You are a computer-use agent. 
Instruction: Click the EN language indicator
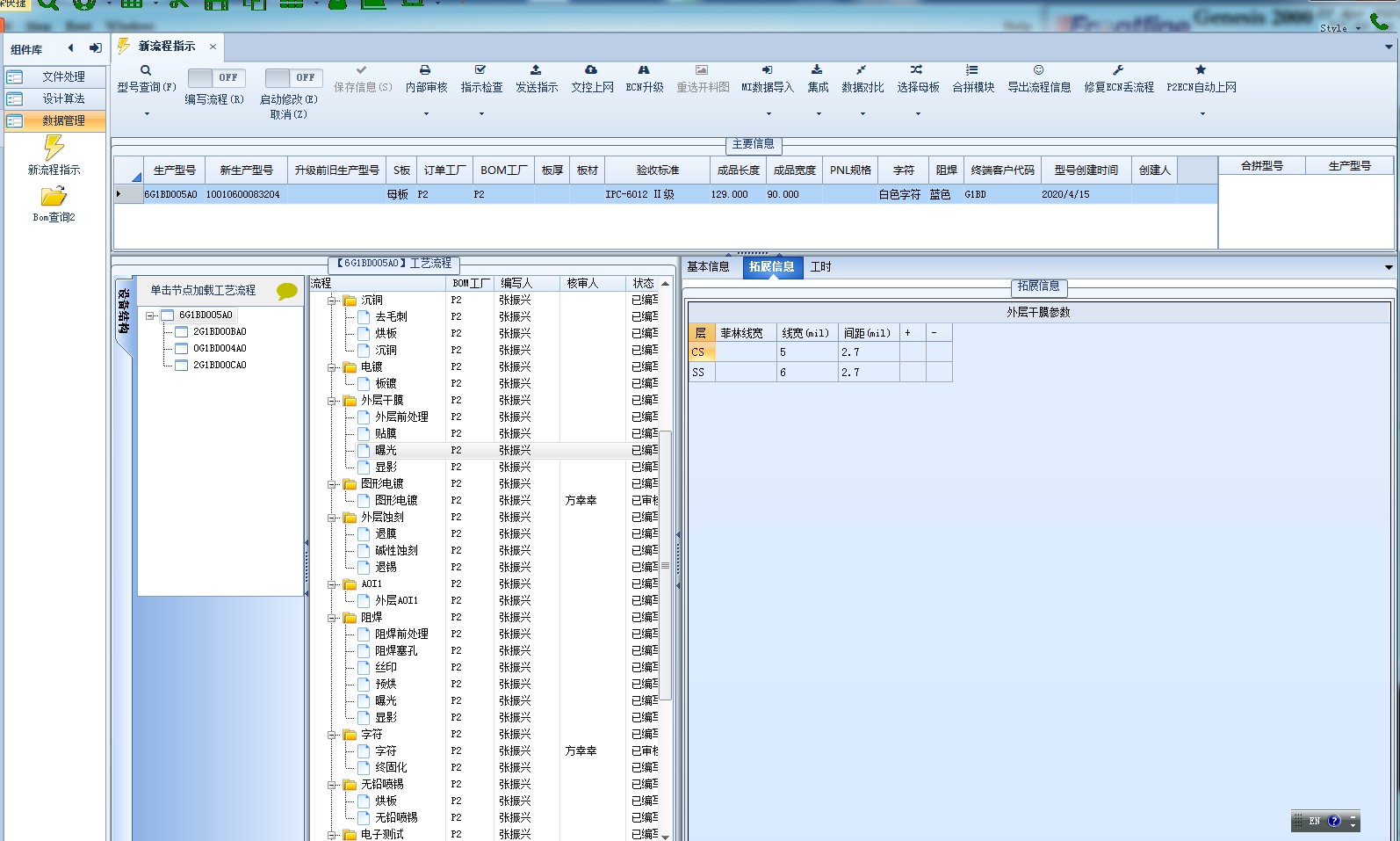pyautogui.click(x=1314, y=821)
